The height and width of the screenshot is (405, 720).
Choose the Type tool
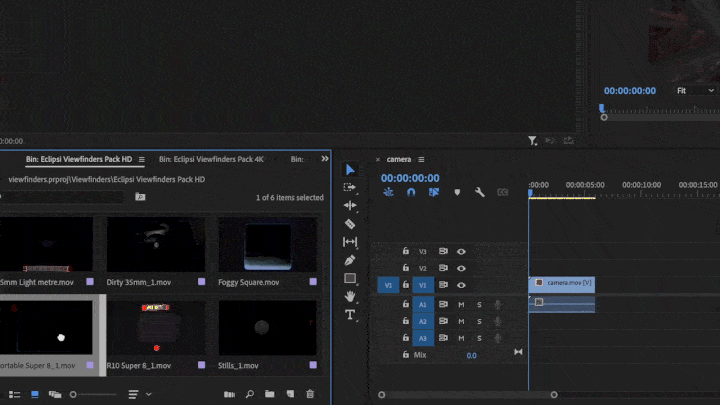pos(350,314)
